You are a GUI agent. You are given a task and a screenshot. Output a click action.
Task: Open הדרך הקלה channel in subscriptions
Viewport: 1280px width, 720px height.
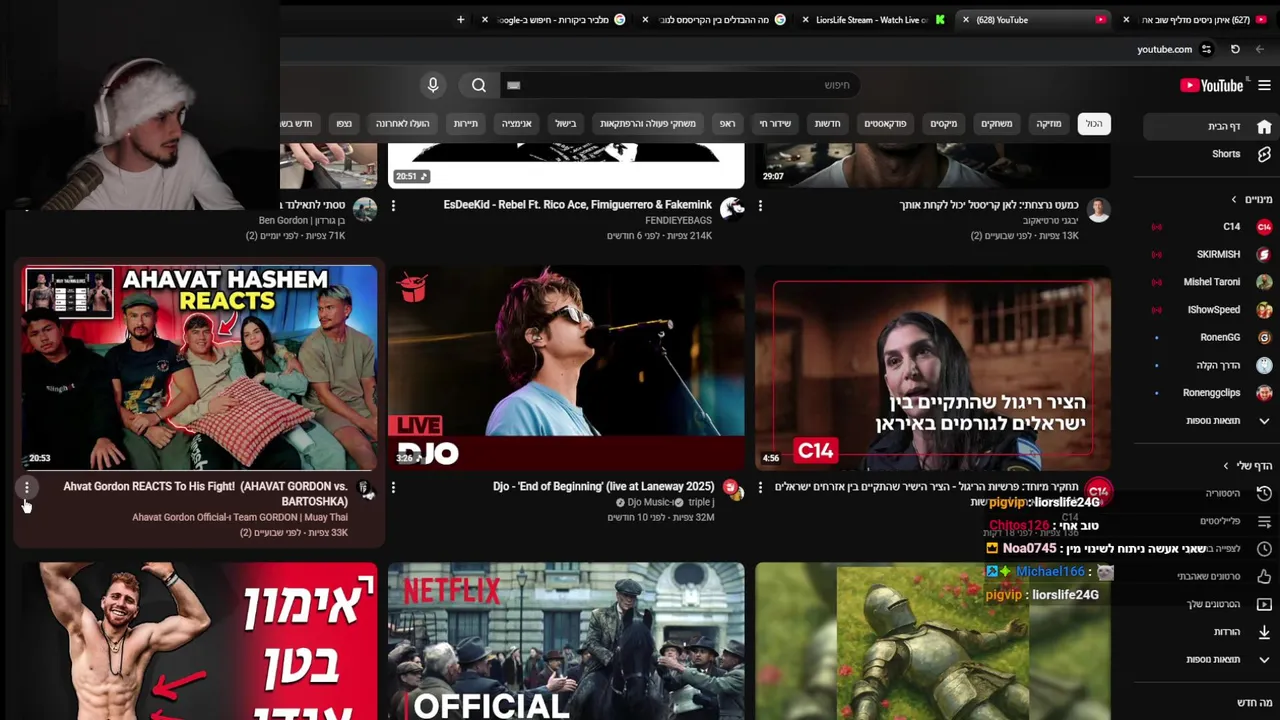click(x=1207, y=365)
